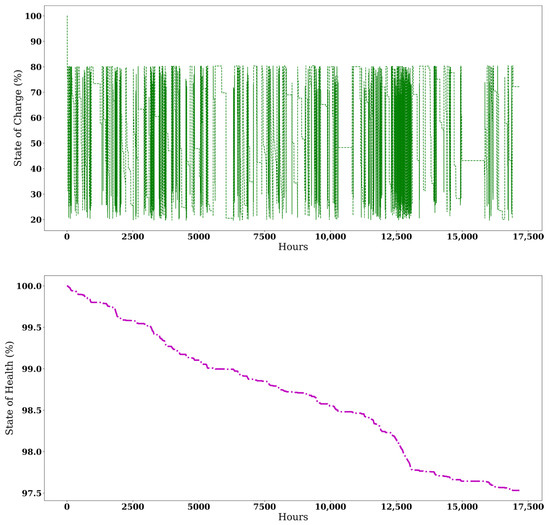Image resolution: width=550 pixels, height=525 pixels.
Task: Click the 5000 tick label on the bottom chart
Action: pos(199,507)
